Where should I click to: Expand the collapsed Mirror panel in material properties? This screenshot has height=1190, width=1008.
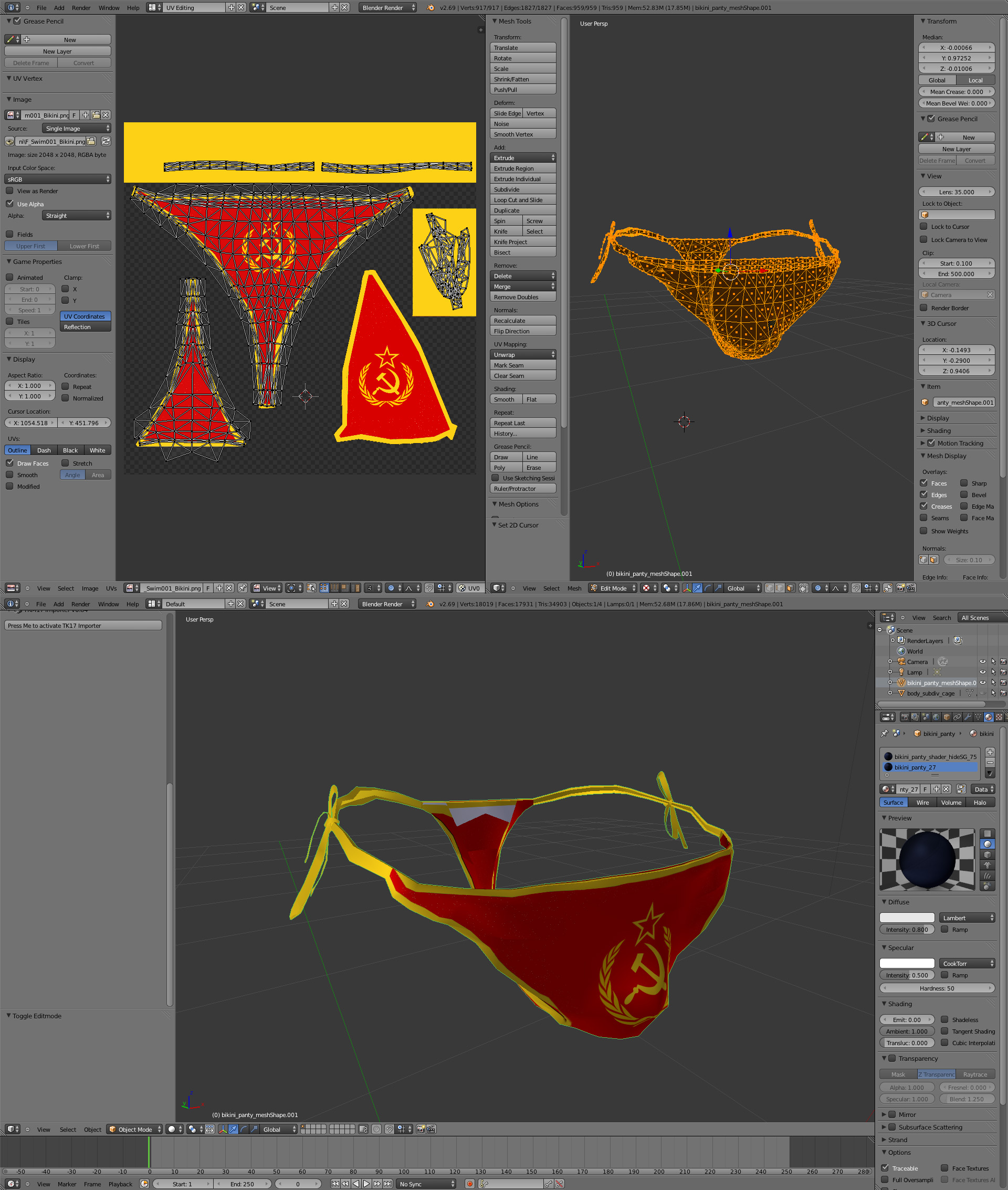pyautogui.click(x=884, y=1114)
